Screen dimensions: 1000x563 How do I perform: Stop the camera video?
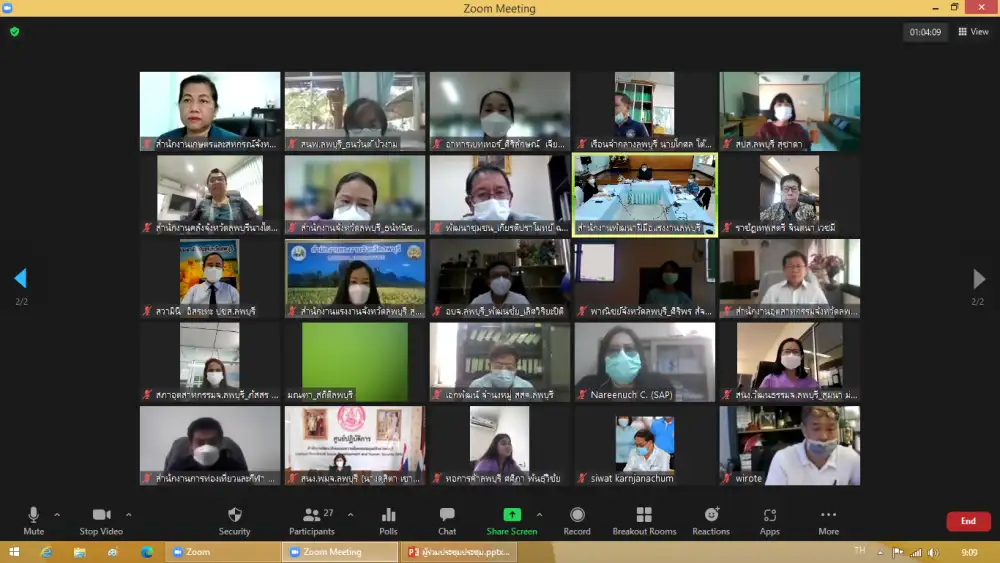(102, 520)
